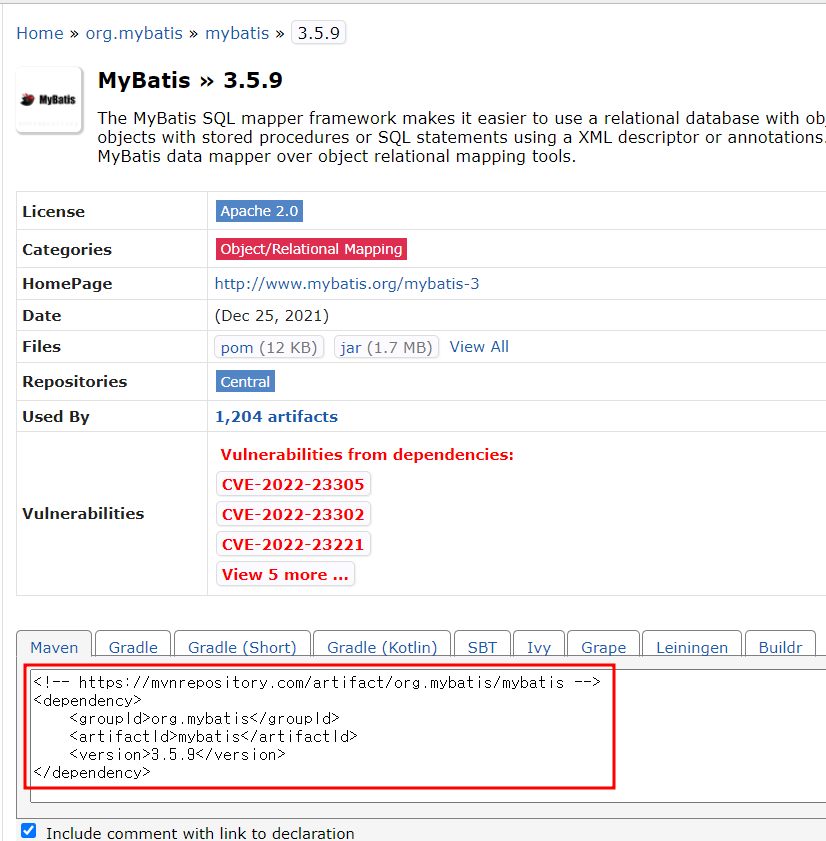The width and height of the screenshot is (826, 841).
Task: Select the Buildr tab
Action: tap(780, 646)
